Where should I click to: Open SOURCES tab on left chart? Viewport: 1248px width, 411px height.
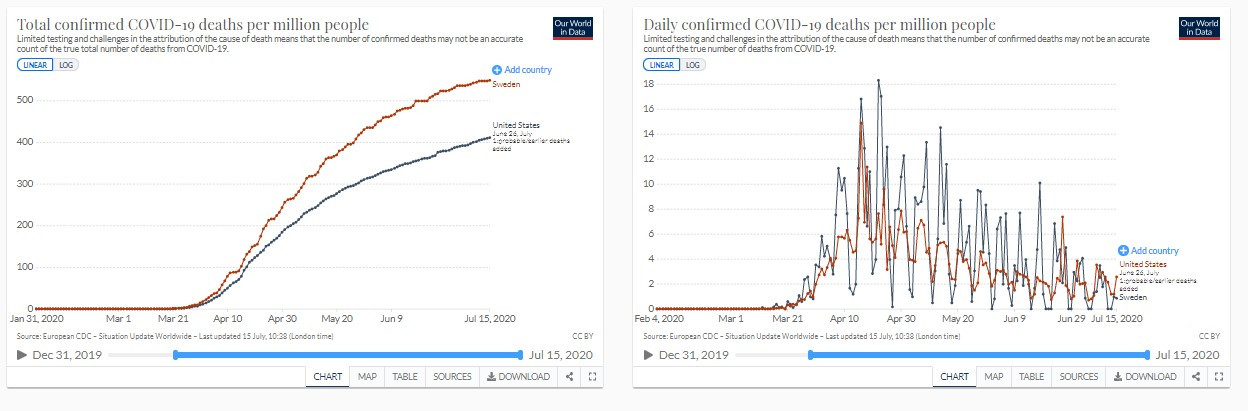click(452, 377)
